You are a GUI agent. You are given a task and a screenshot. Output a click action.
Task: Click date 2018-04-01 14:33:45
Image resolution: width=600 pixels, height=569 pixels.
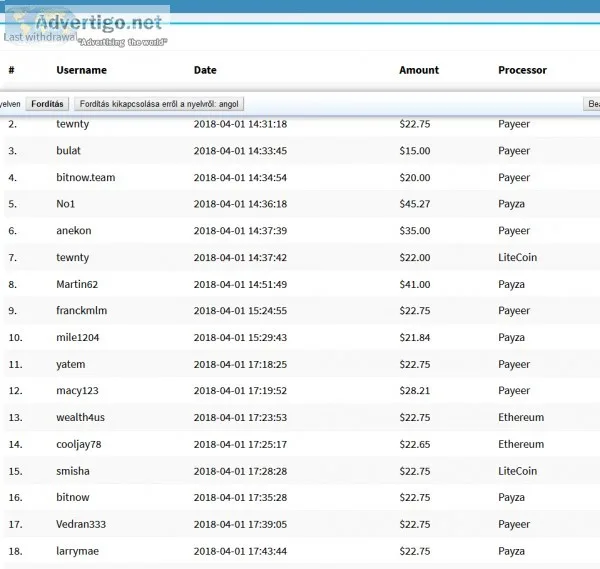tap(240, 151)
